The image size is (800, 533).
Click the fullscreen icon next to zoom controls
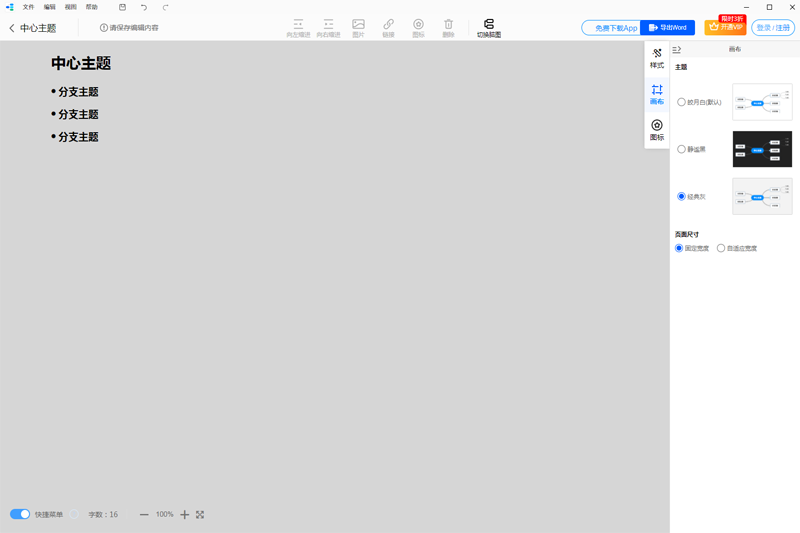click(x=200, y=515)
